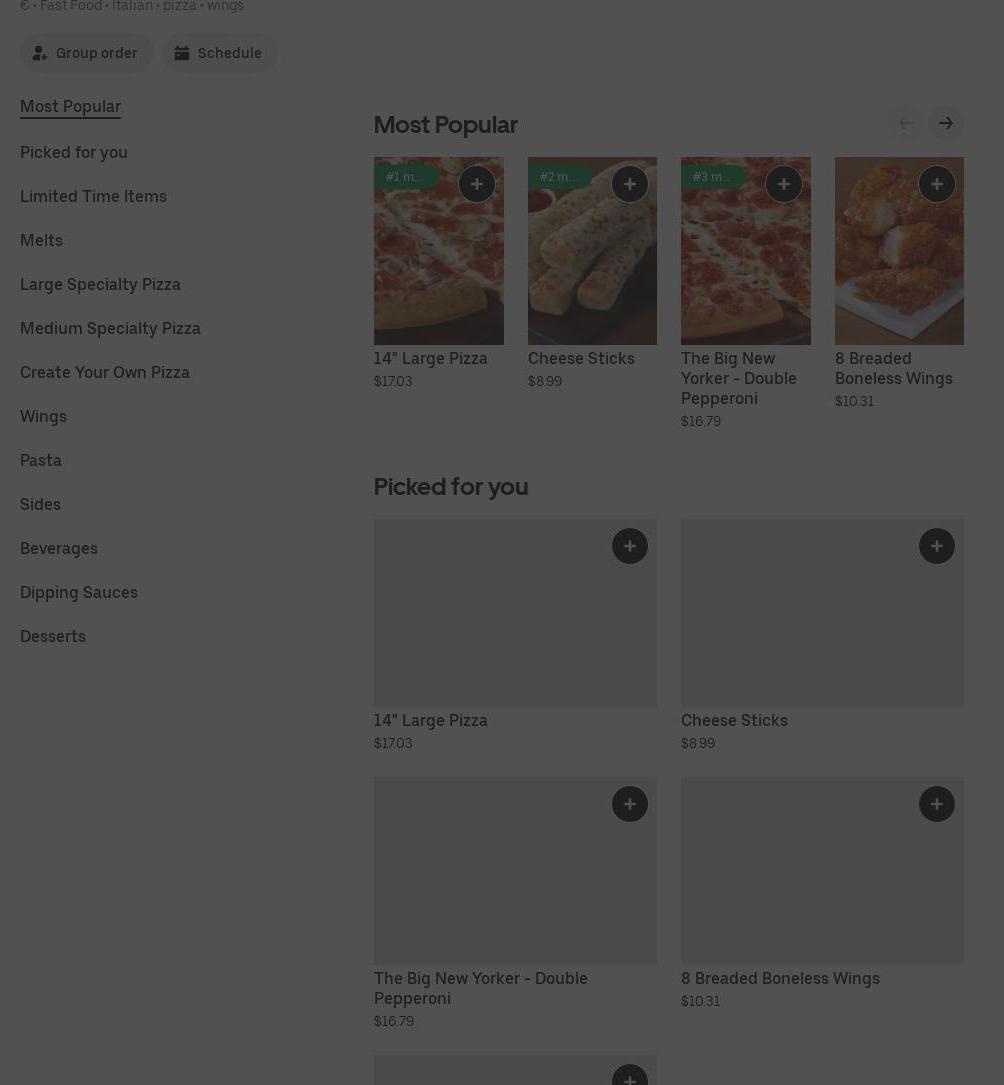
Task: Add 8 Breaded Boneless Wings in Picked for you
Action: (x=937, y=804)
